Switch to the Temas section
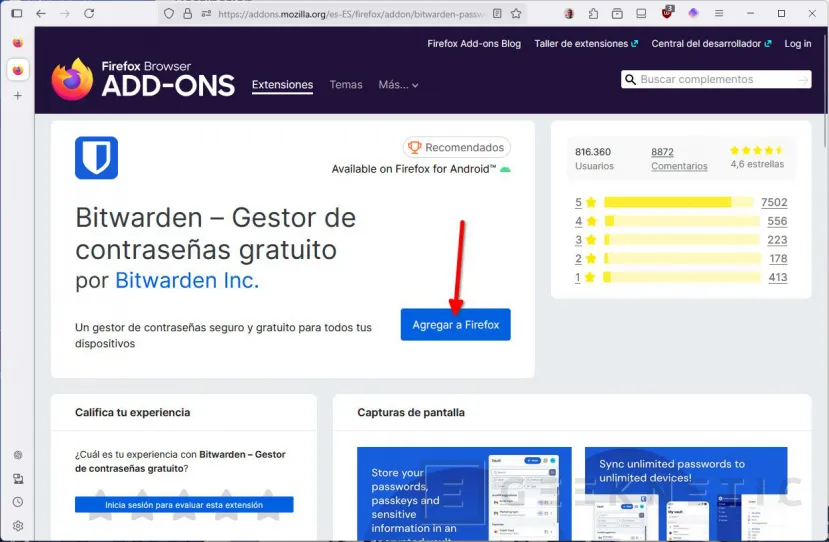The image size is (829, 542). point(346,85)
